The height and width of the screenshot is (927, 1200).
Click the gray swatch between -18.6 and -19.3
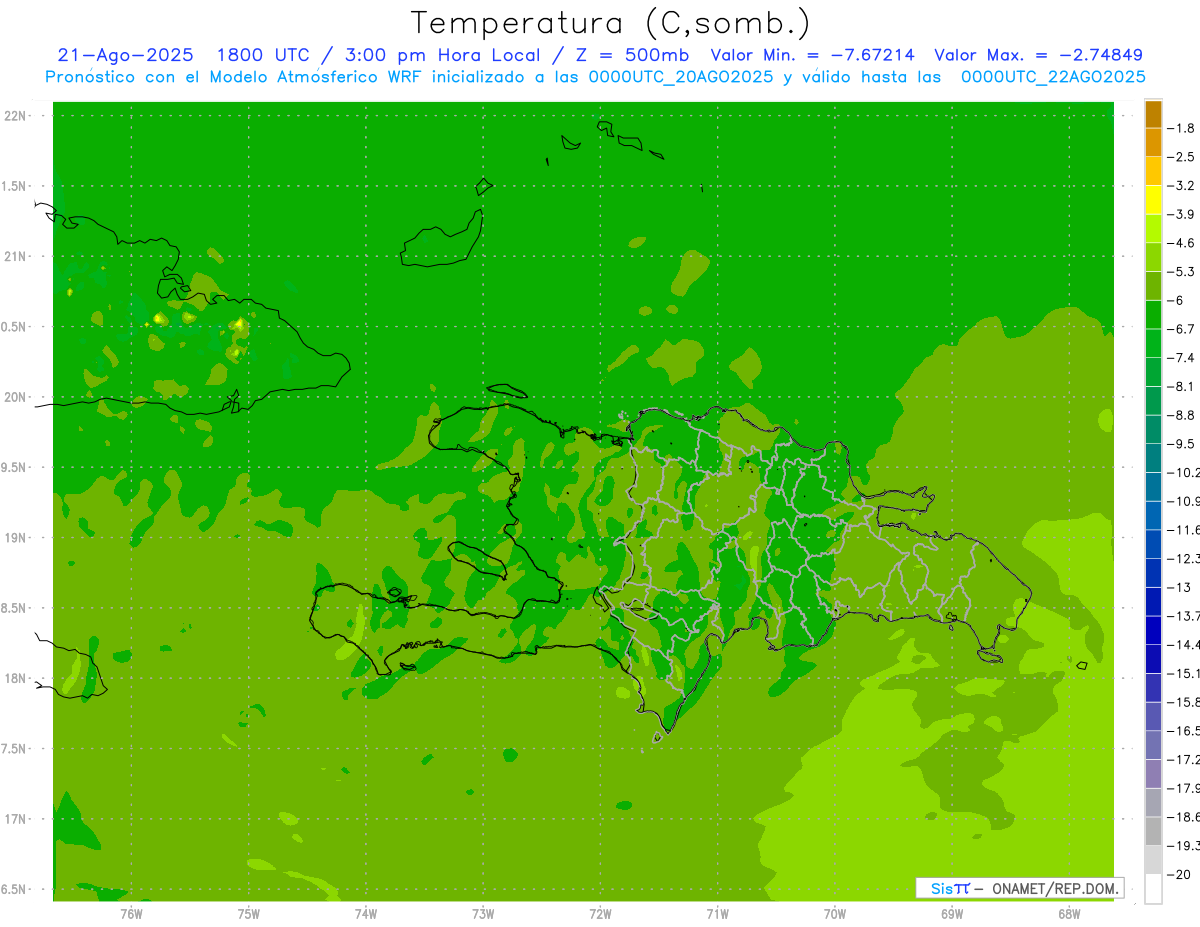pos(1153,831)
